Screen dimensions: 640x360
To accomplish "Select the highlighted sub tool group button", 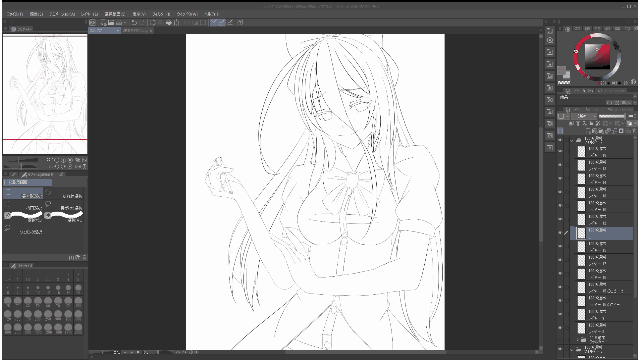I will [x=28, y=182].
